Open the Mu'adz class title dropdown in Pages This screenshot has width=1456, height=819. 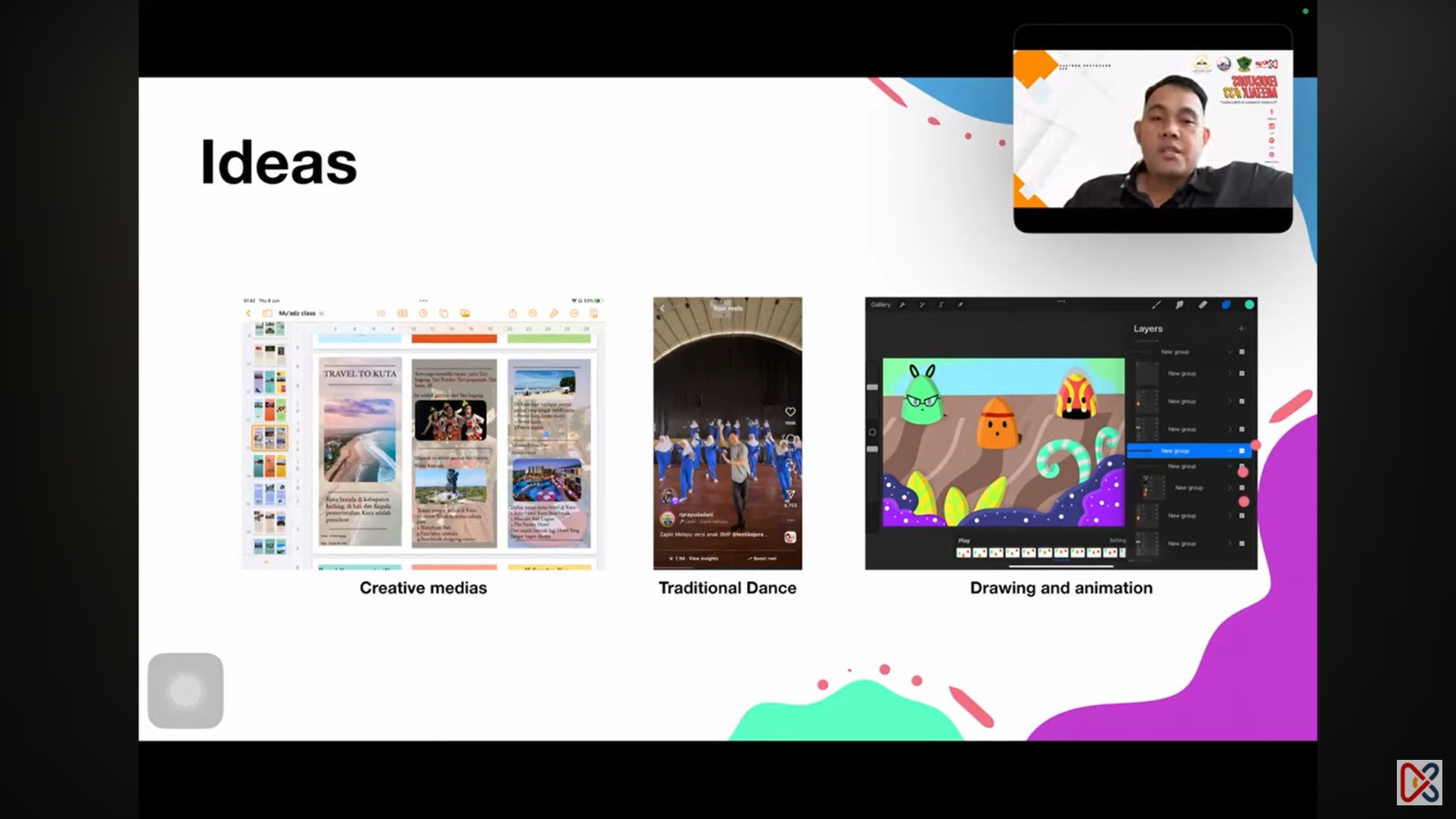(x=321, y=313)
